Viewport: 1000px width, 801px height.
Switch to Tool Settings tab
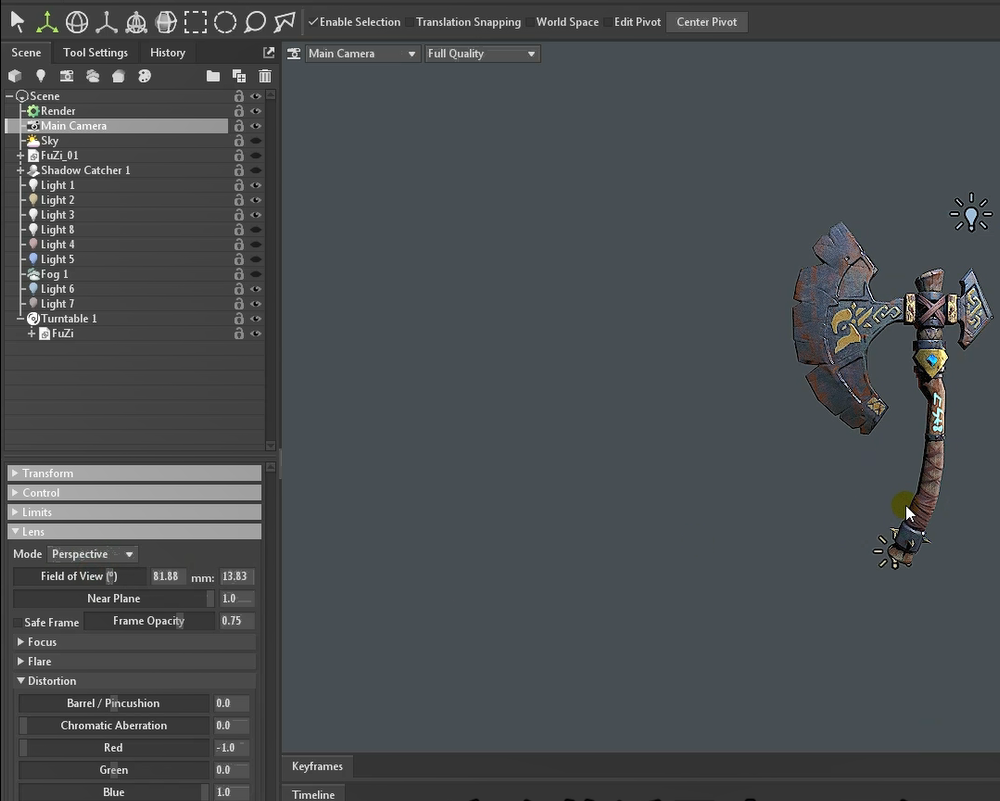[95, 53]
